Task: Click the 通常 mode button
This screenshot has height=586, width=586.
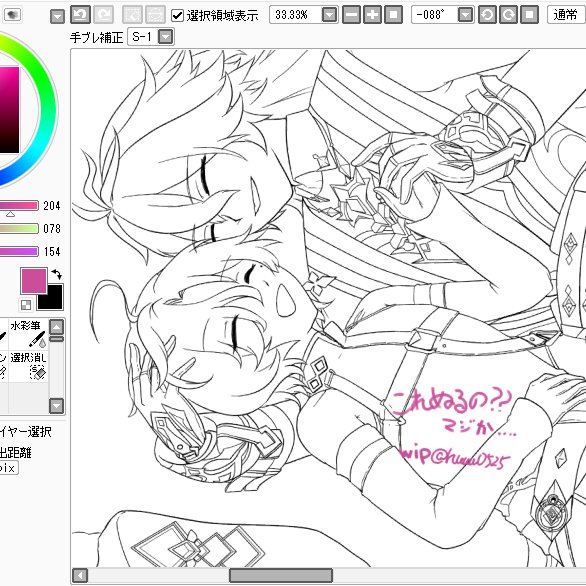Action: point(566,15)
